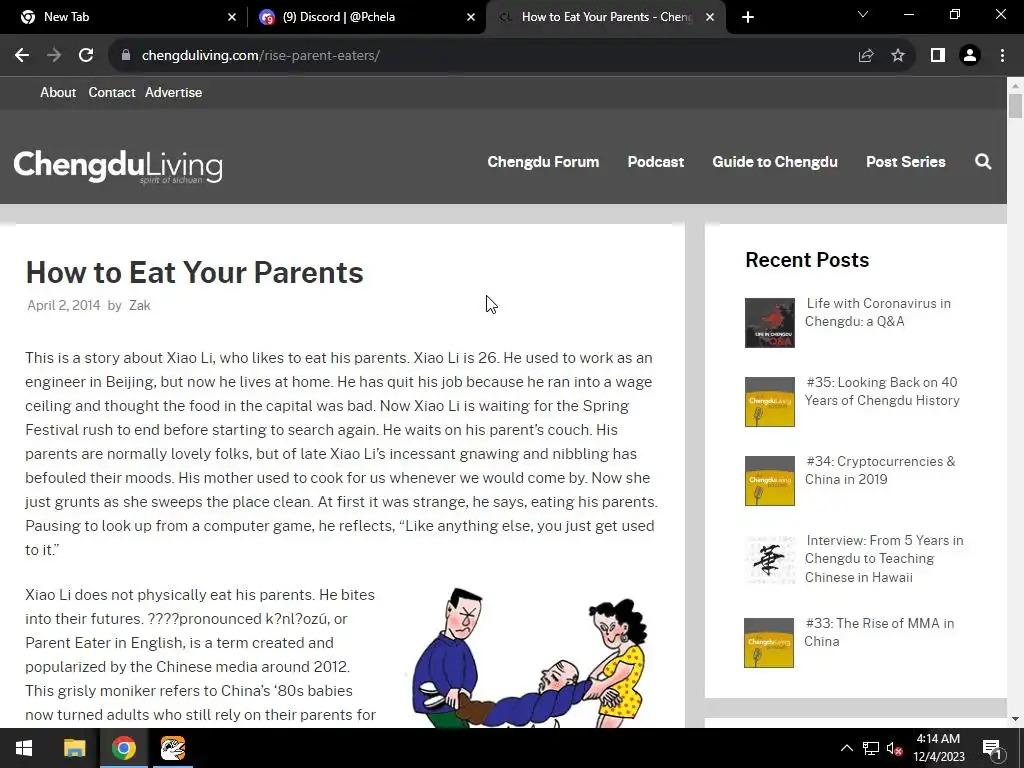Switch to the New Tab tab
The image size is (1024, 768).
tap(123, 17)
